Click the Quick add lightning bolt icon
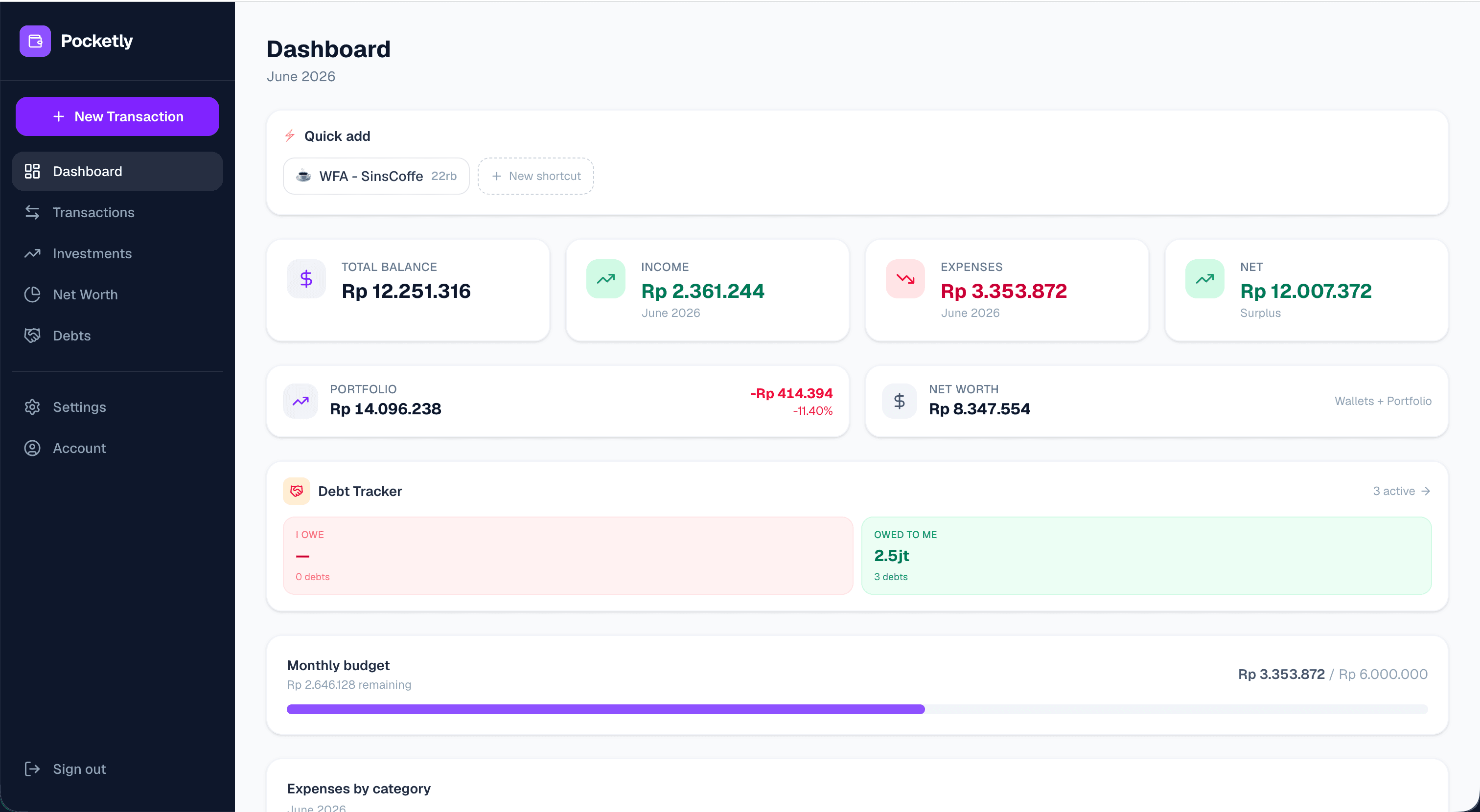The image size is (1480, 812). coord(290,136)
